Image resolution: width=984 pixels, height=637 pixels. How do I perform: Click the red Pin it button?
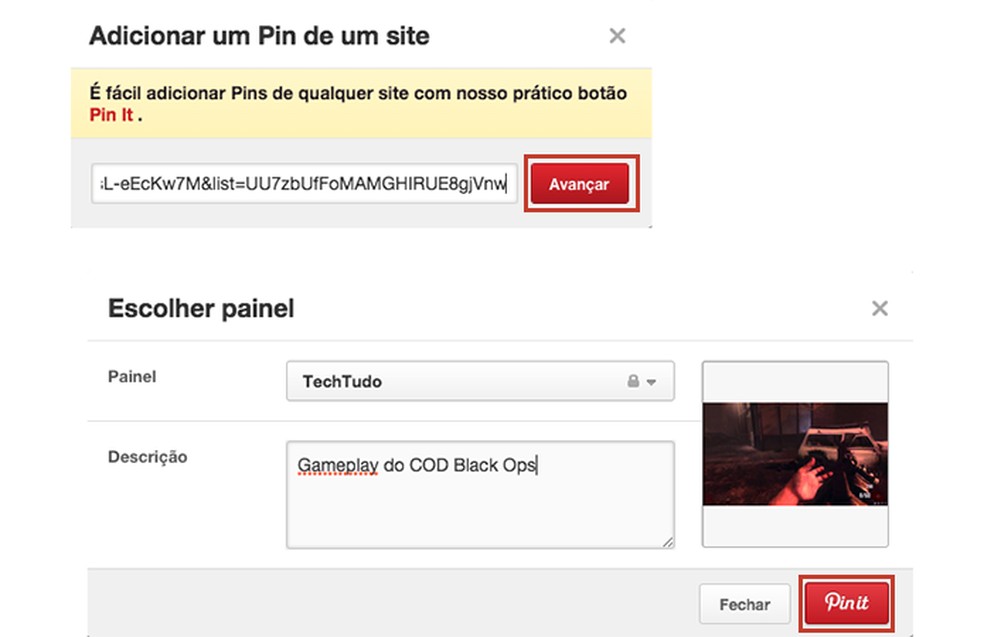[846, 603]
